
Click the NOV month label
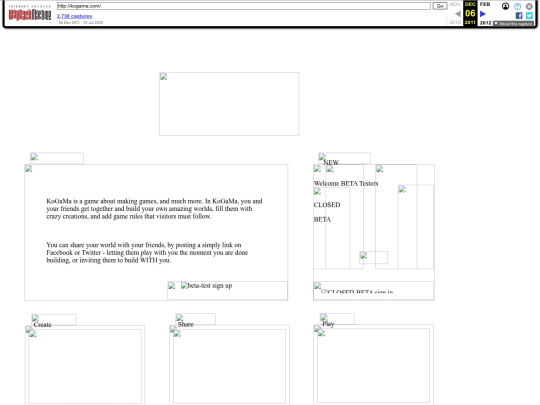click(455, 4)
